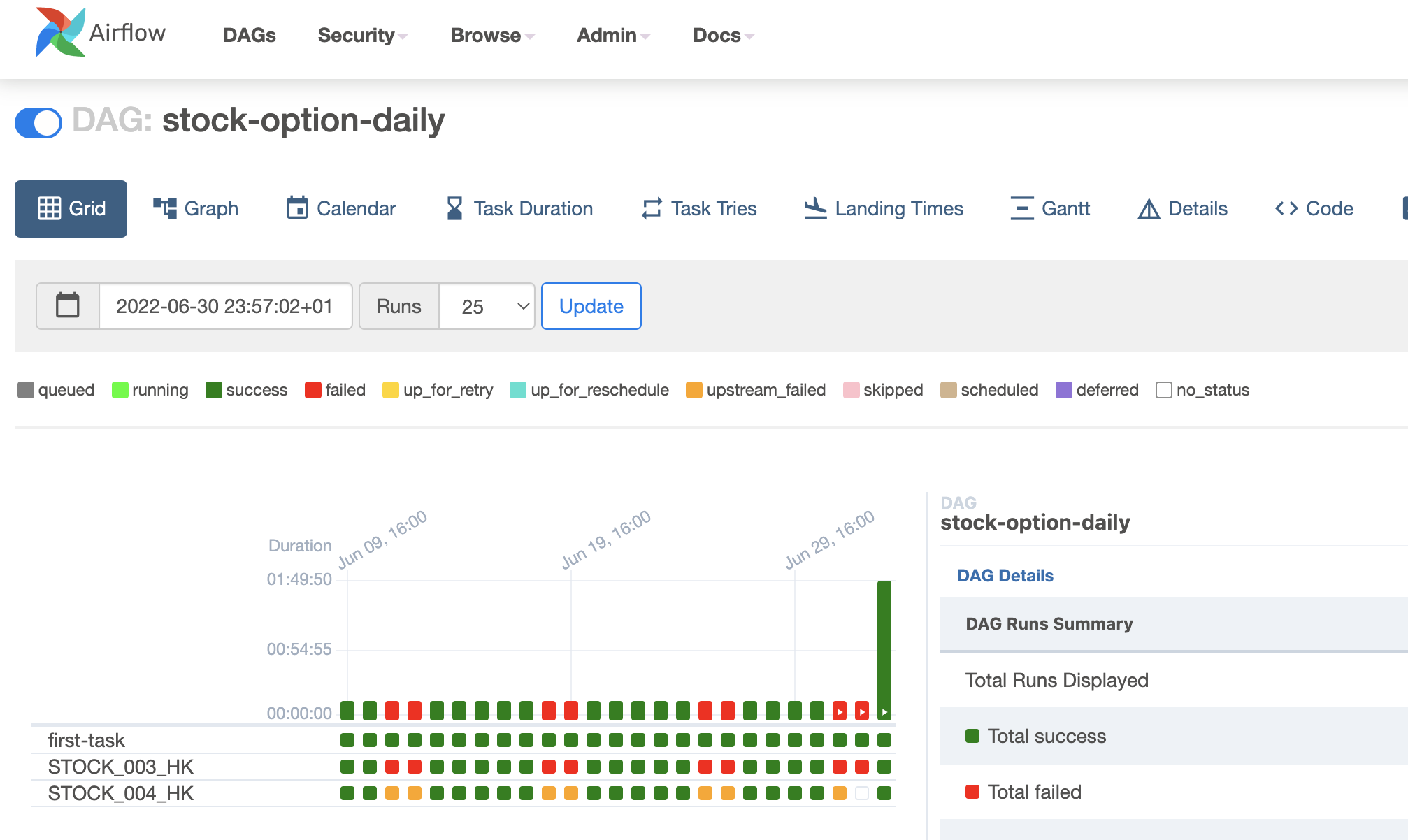Viewport: 1408px width, 840px height.
Task: Open the Gantt chart icon
Action: [x=1021, y=208]
